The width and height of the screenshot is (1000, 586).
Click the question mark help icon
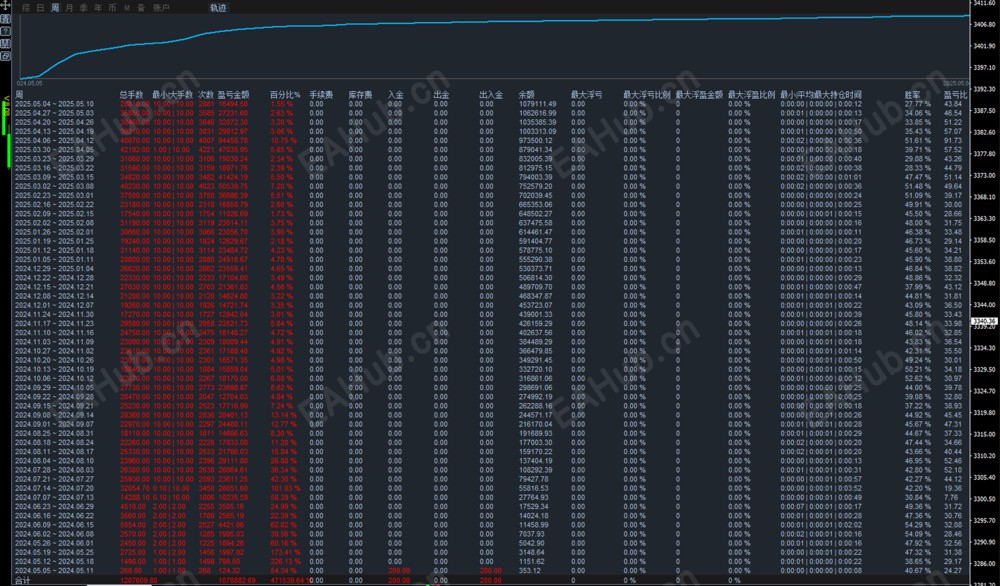[x=5, y=31]
